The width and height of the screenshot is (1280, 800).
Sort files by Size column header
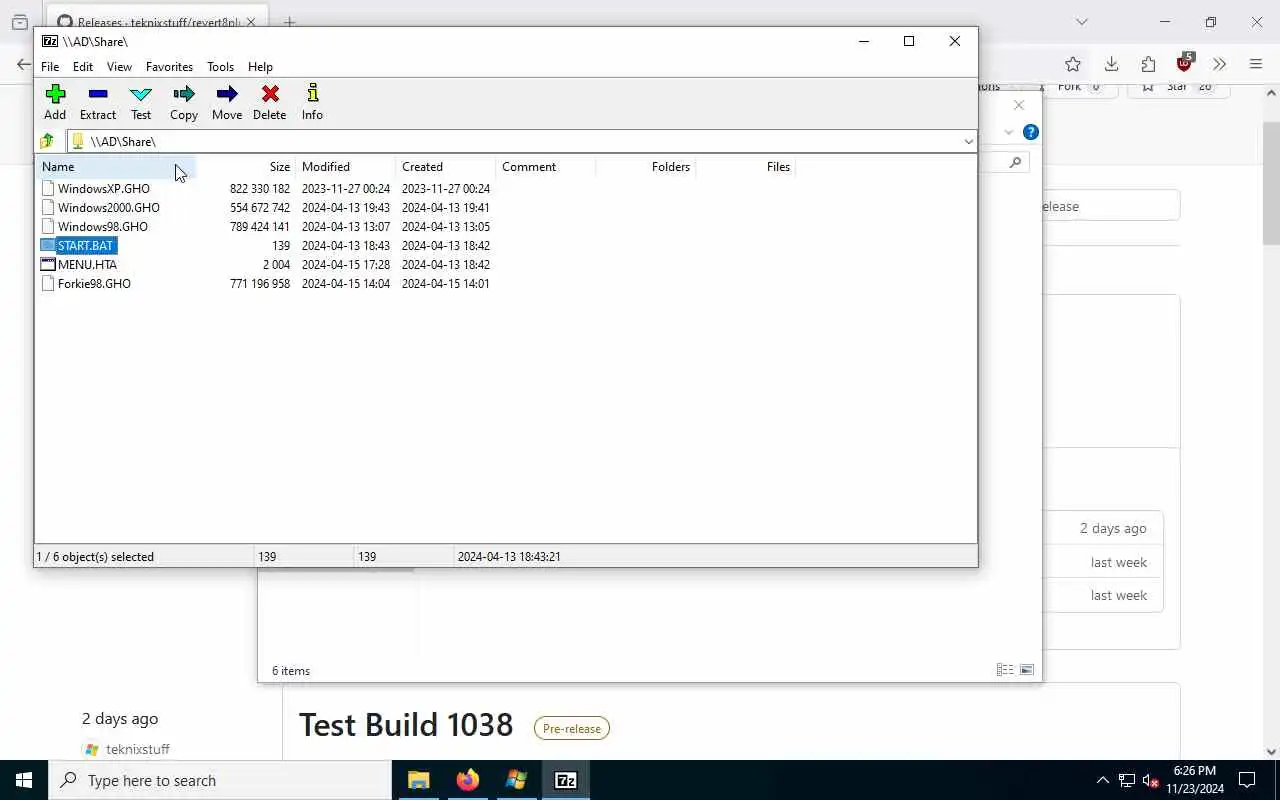point(245,167)
